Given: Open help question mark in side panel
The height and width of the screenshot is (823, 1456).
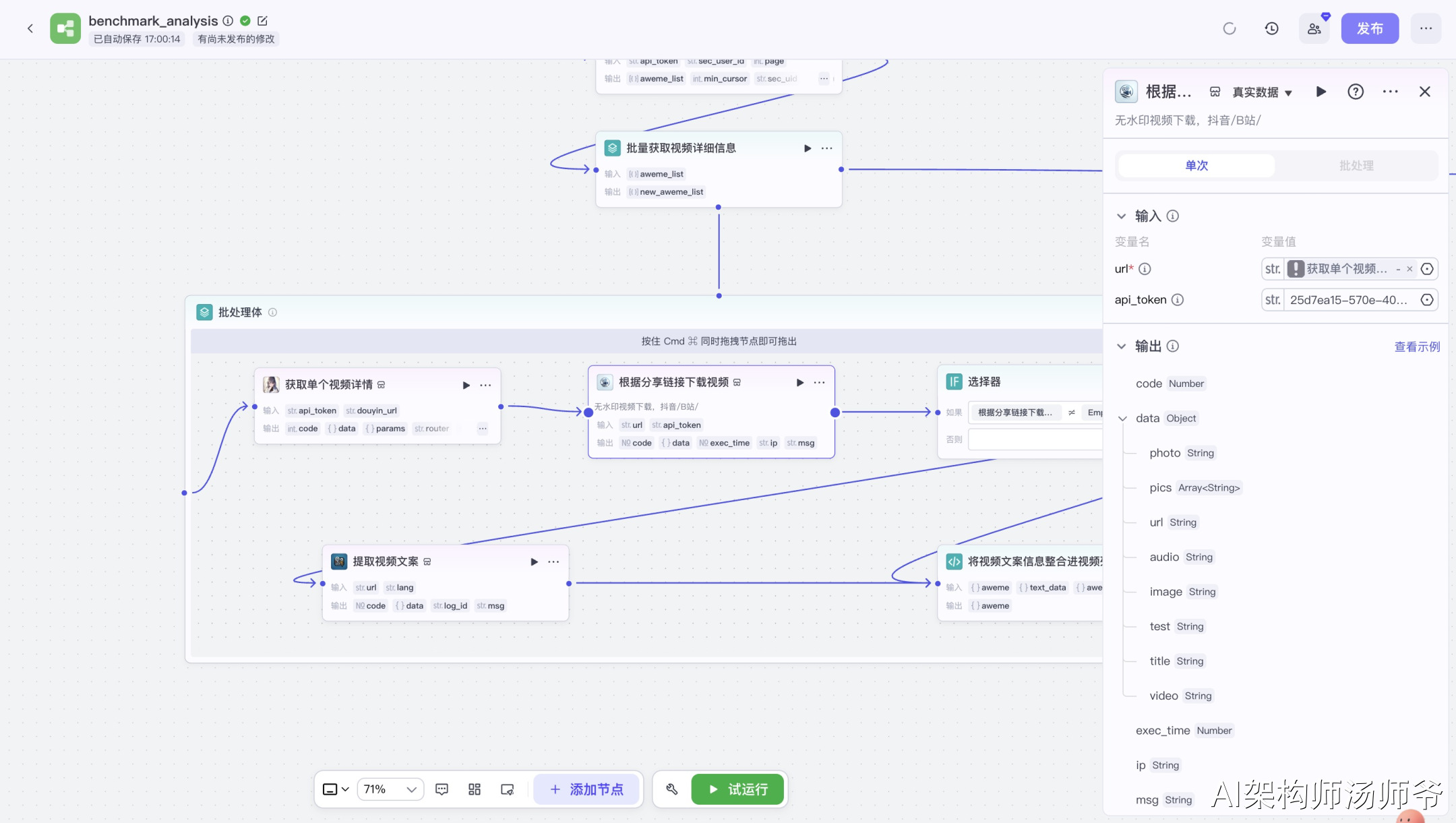Looking at the screenshot, I should (x=1355, y=92).
